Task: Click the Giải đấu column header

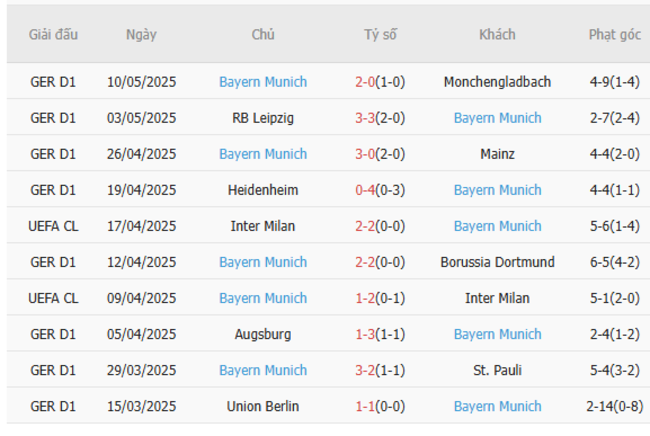Action: click(x=53, y=34)
